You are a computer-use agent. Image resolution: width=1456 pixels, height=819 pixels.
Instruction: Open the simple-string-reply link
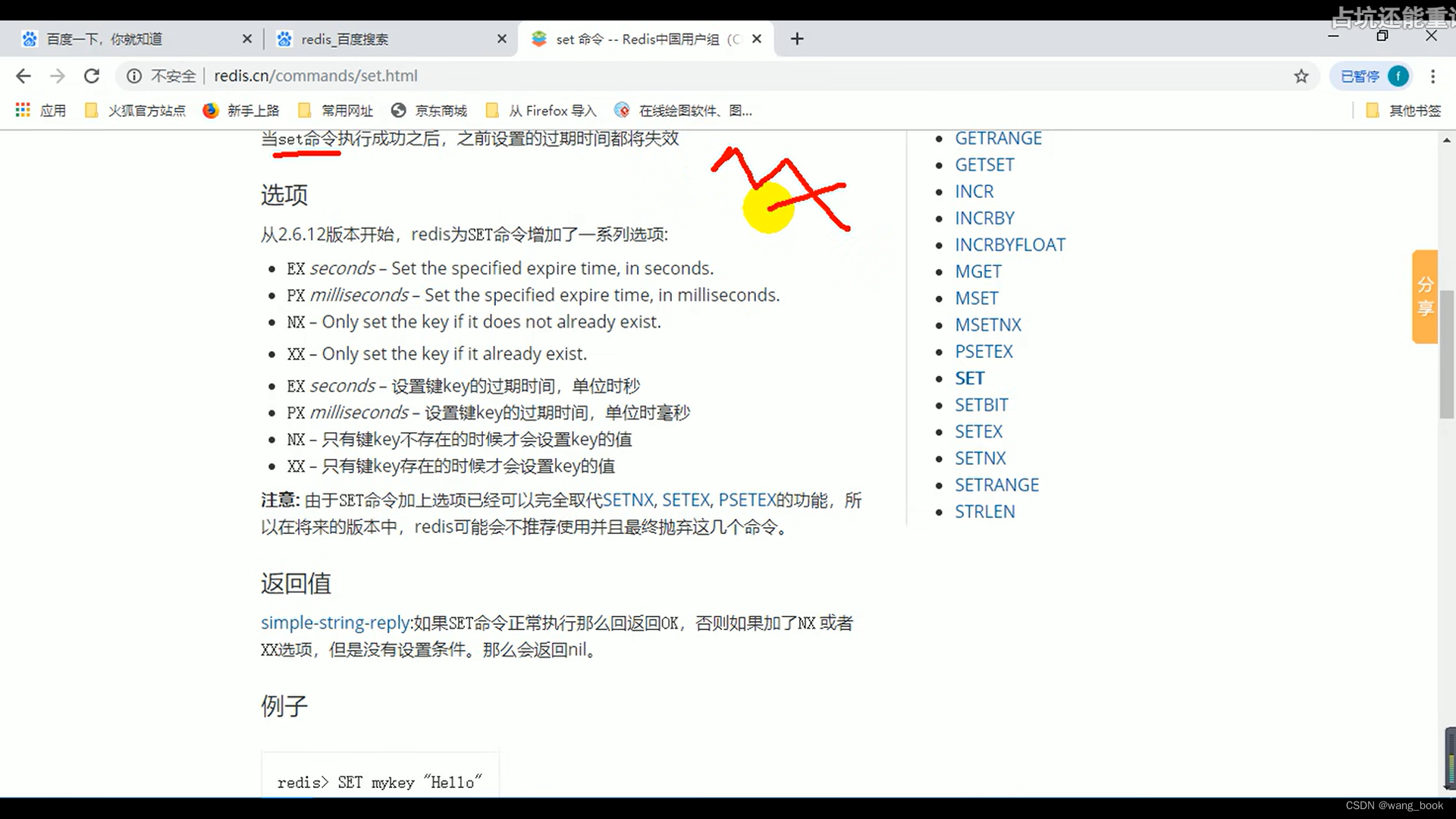pyautogui.click(x=335, y=623)
